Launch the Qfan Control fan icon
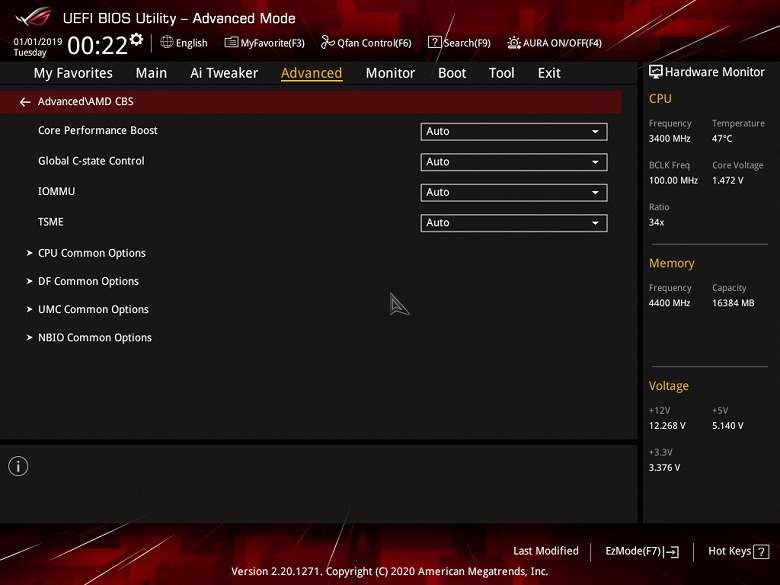Image resolution: width=780 pixels, height=585 pixels. (x=327, y=42)
